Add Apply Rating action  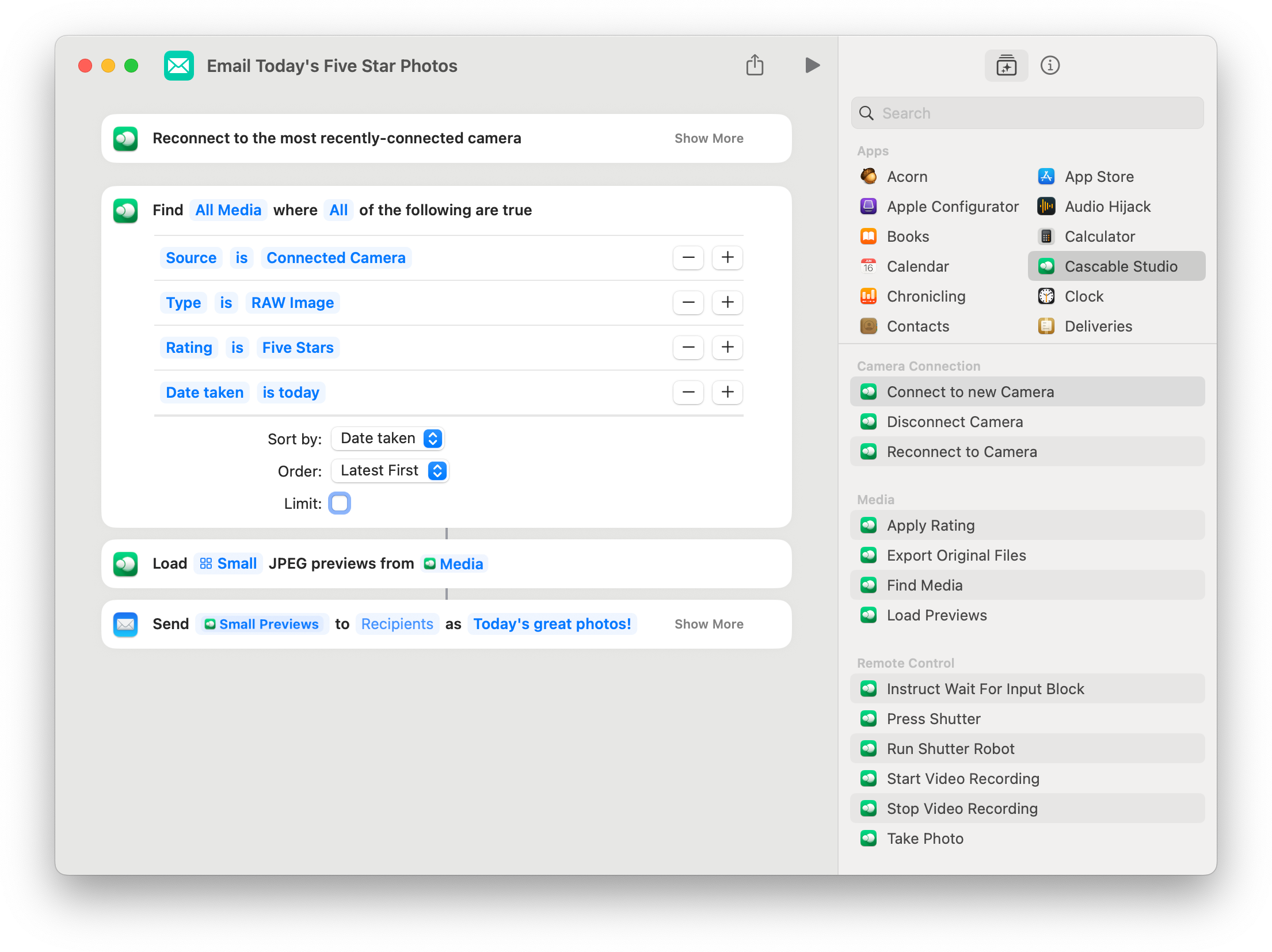coord(1027,525)
